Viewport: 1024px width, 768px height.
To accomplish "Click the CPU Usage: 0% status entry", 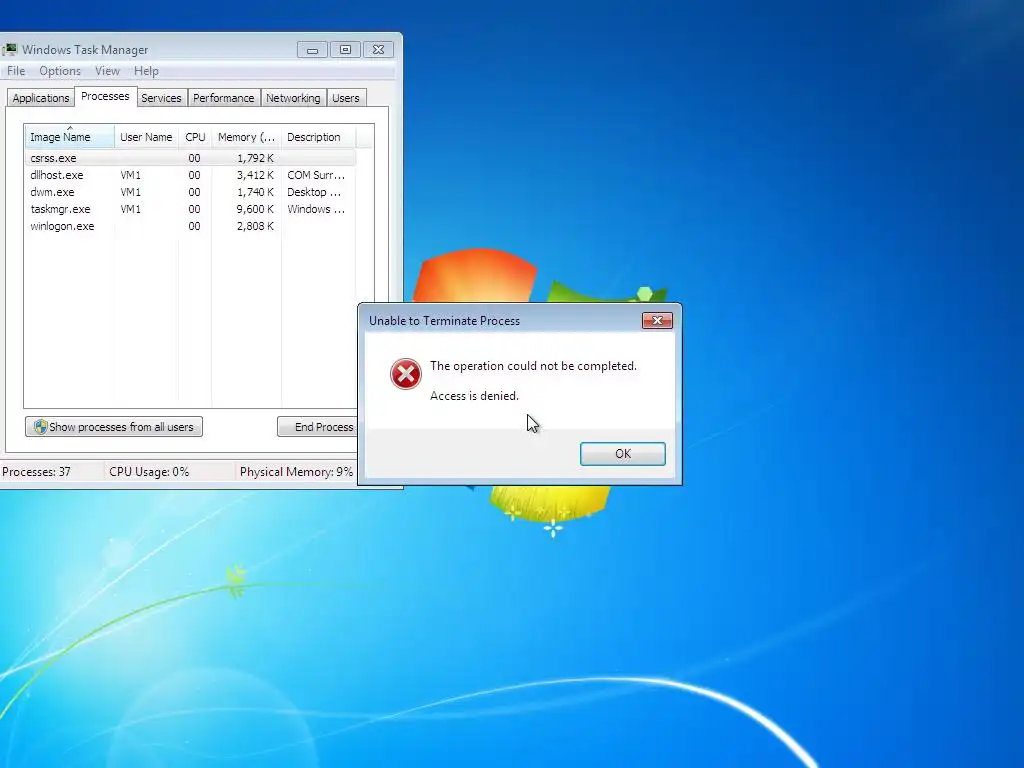I will click(149, 472).
